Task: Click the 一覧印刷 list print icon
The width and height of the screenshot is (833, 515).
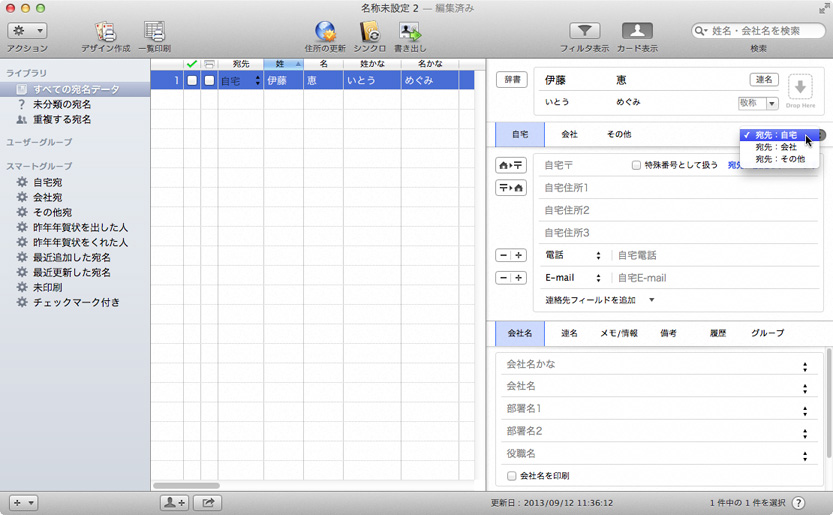Action: (154, 32)
